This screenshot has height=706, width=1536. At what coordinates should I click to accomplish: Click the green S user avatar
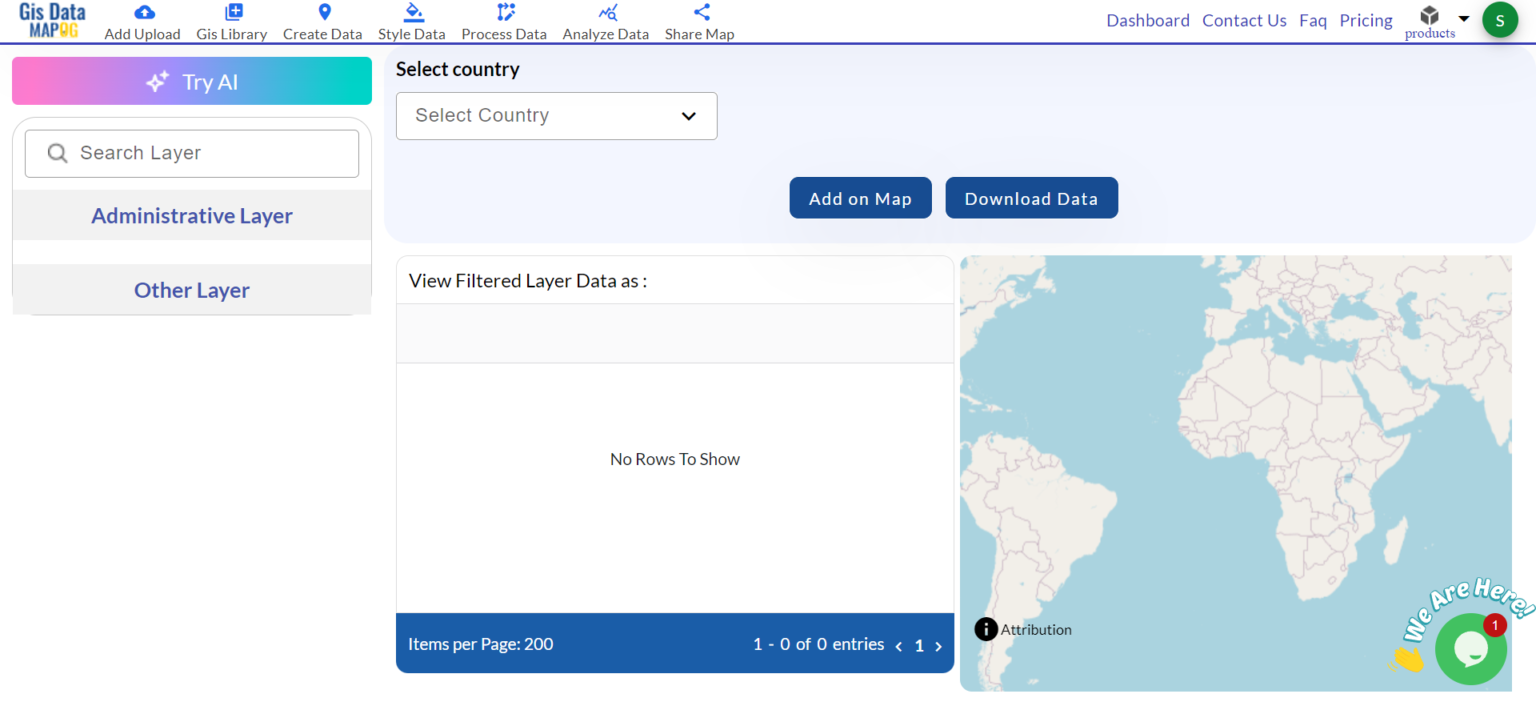1500,20
